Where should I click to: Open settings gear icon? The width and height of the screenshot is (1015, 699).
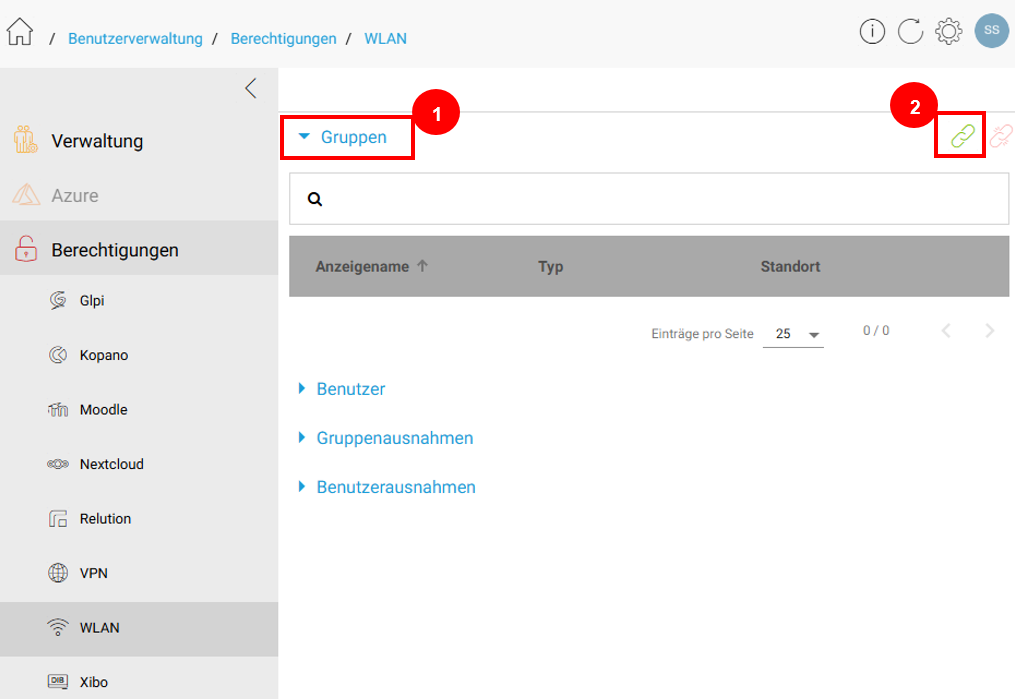point(948,32)
